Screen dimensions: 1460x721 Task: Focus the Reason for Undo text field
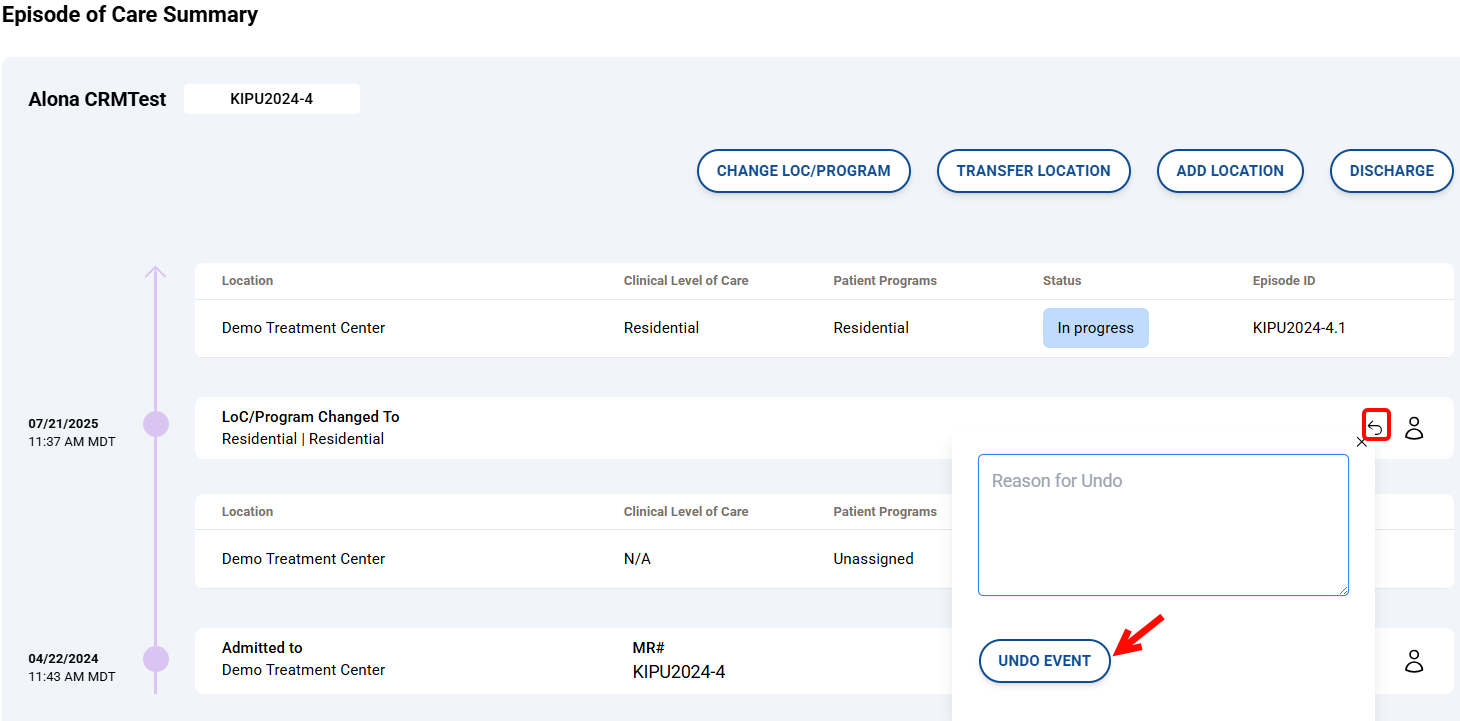pyautogui.click(x=1162, y=525)
